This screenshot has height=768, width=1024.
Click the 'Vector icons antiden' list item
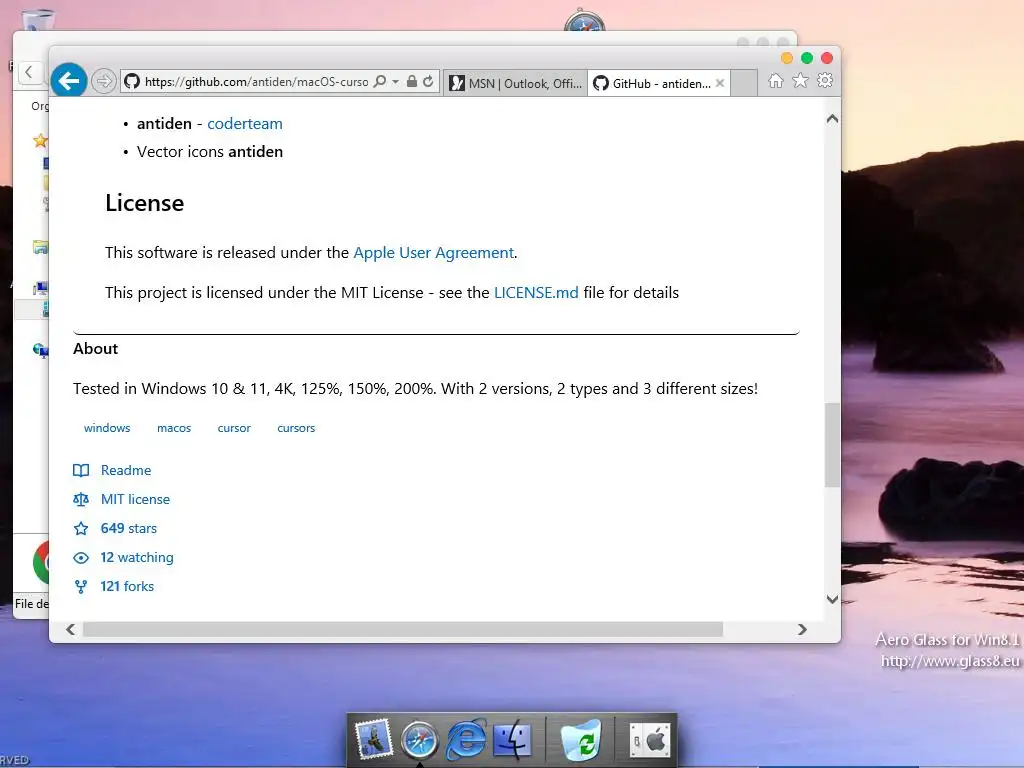(210, 152)
